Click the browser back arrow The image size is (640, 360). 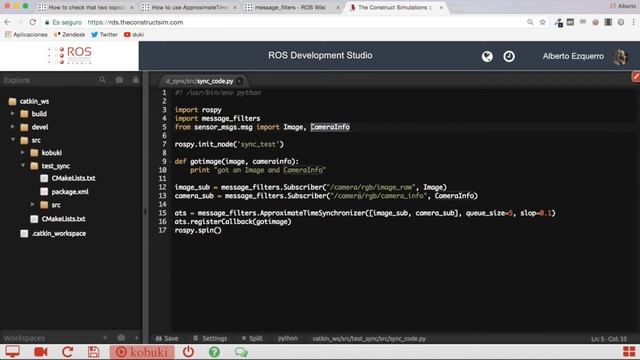pos(8,22)
